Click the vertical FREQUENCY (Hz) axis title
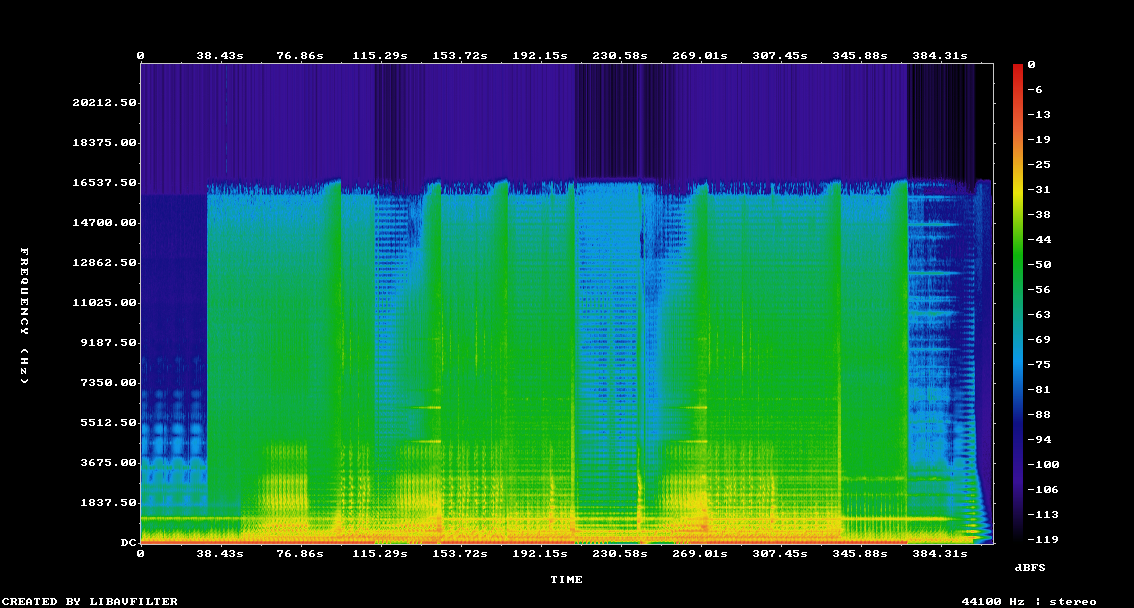Image resolution: width=1134 pixels, height=608 pixels. click(x=26, y=316)
